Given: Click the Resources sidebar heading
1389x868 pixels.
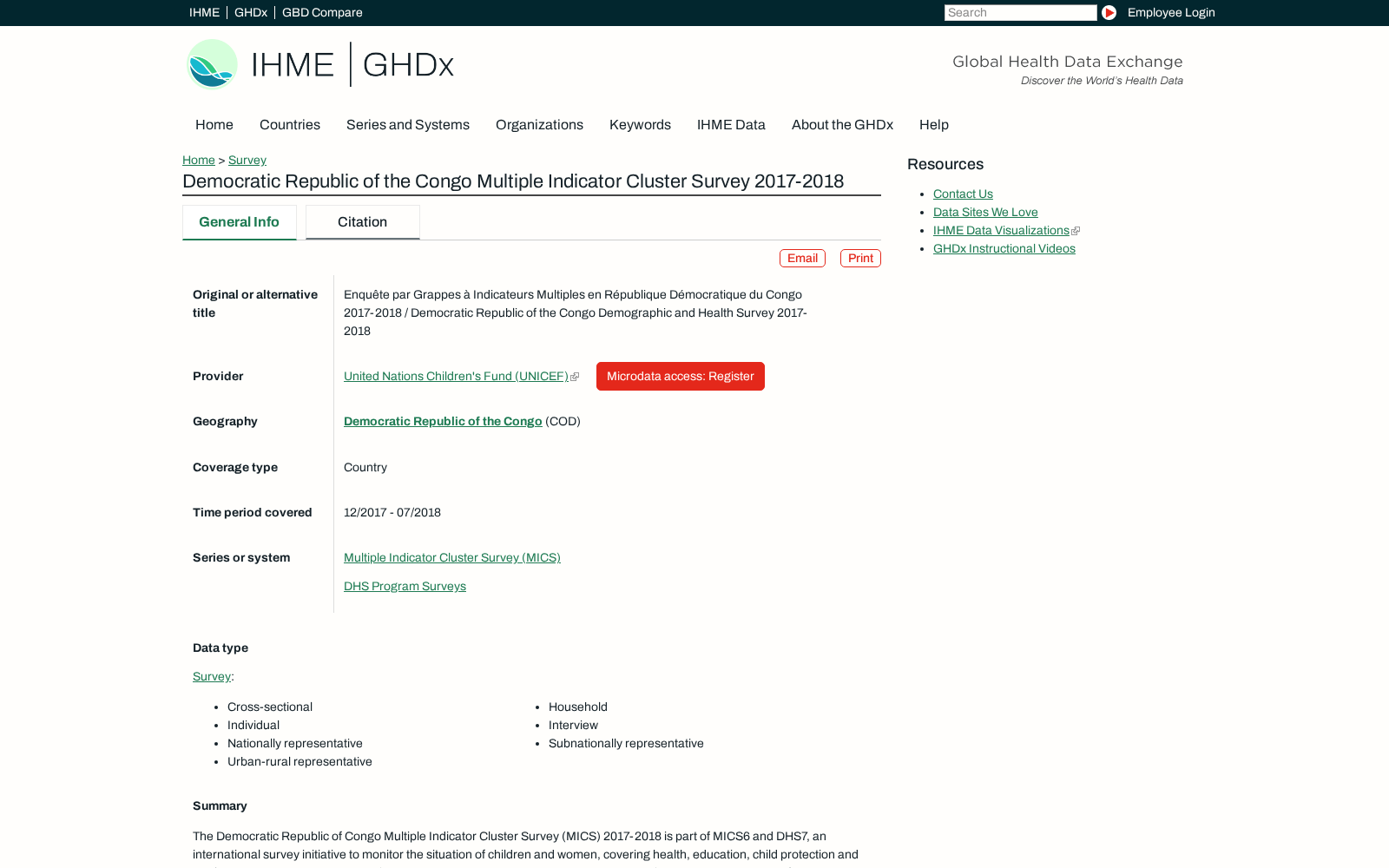Looking at the screenshot, I should pyautogui.click(x=945, y=164).
